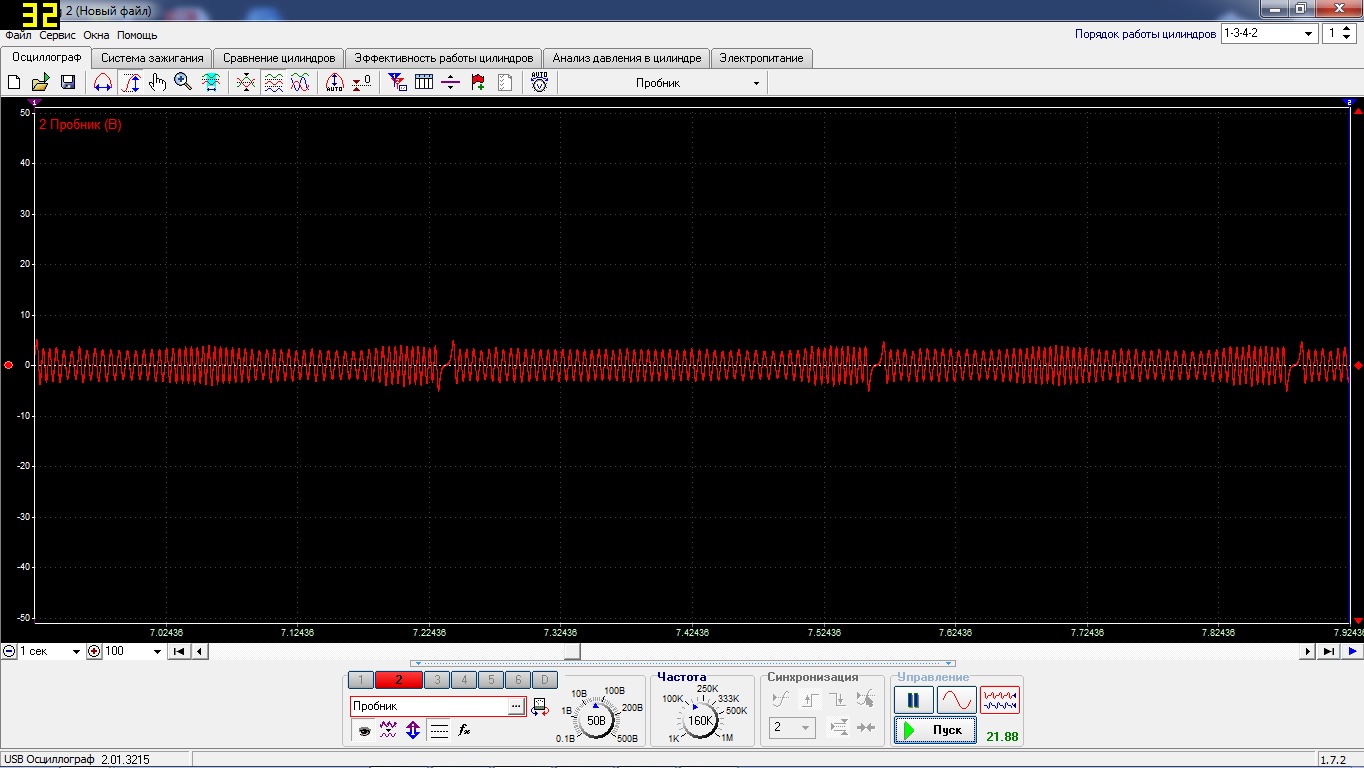1364x768 pixels.
Task: Click the cyan fit-waveform toolbar icon
Action: [211, 83]
